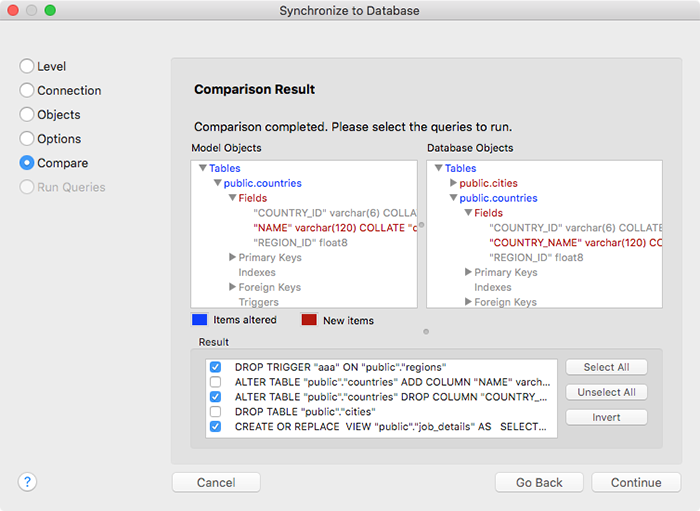Click Continue to proceed
Viewport: 700px width, 511px height.
[x=636, y=482]
